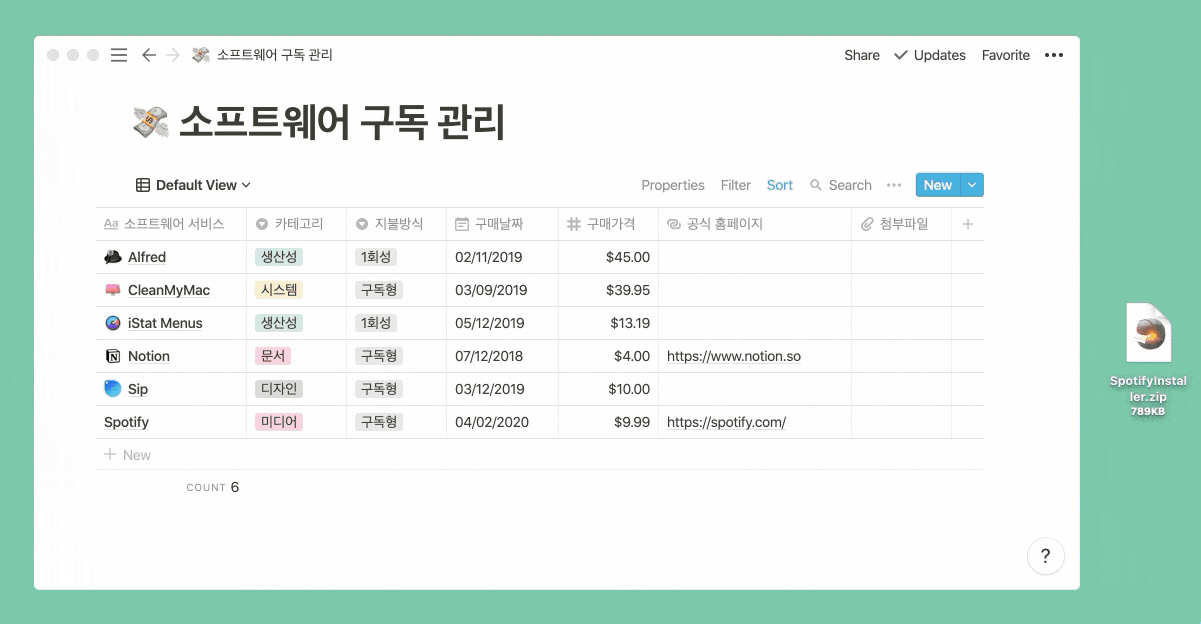The width and height of the screenshot is (1201, 624).
Task: Click the $13.19 price cell
Action: tap(608, 323)
